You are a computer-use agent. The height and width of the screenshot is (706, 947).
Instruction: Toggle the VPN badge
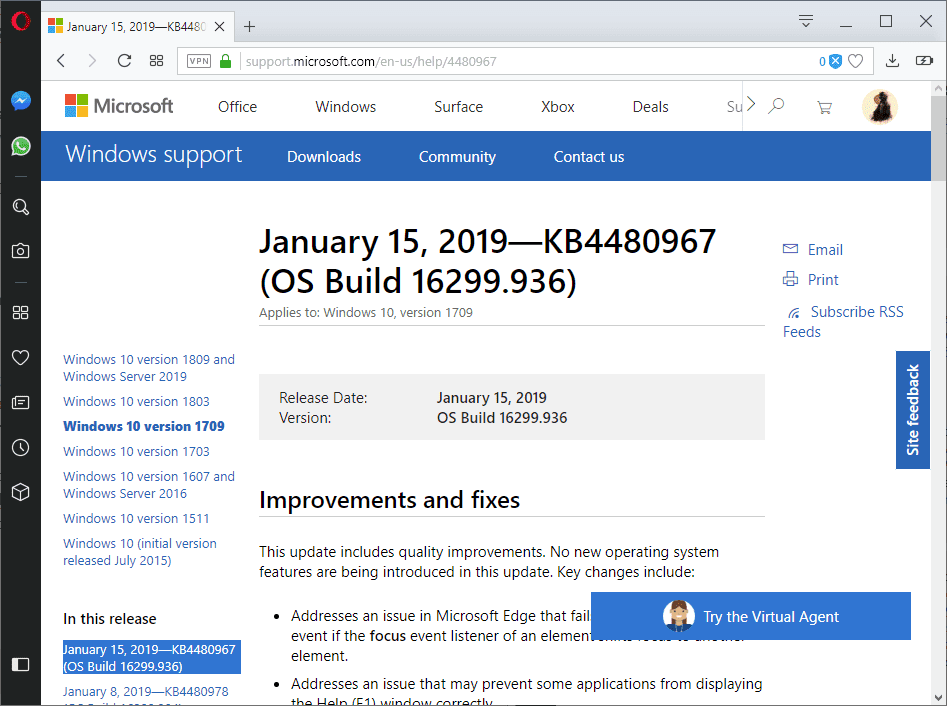click(199, 61)
